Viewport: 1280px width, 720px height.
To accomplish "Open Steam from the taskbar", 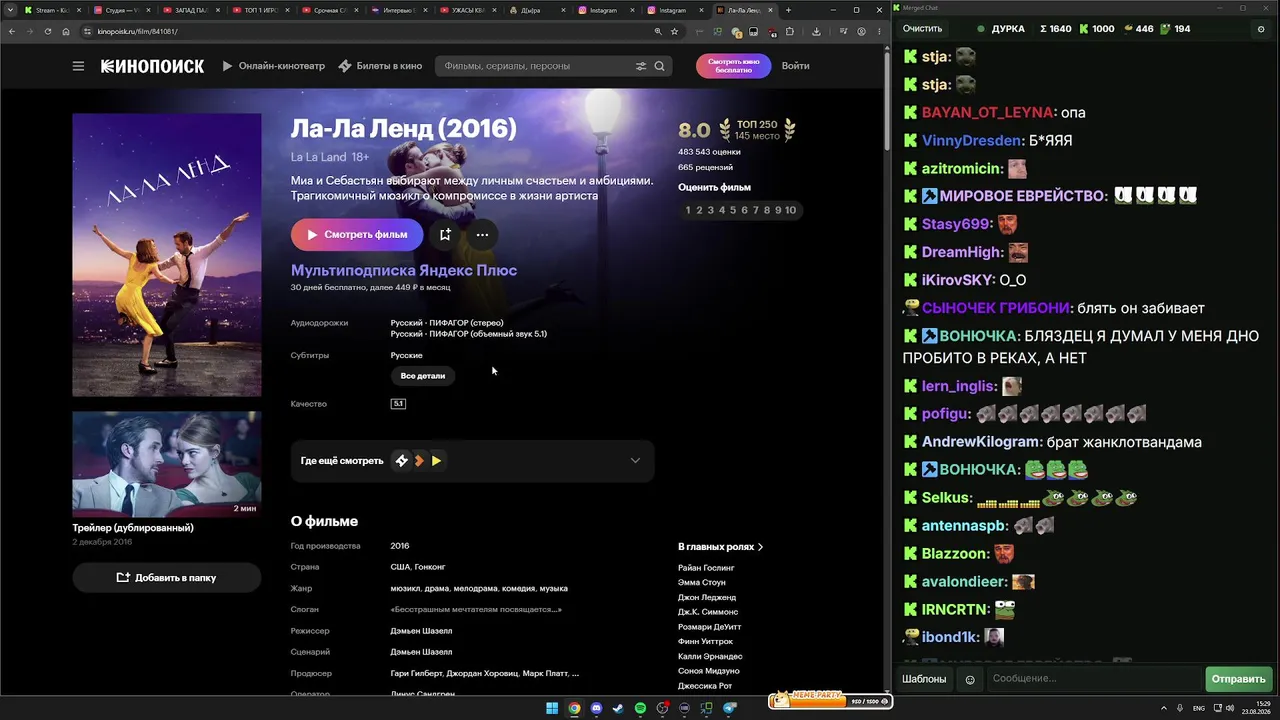I will [x=618, y=708].
